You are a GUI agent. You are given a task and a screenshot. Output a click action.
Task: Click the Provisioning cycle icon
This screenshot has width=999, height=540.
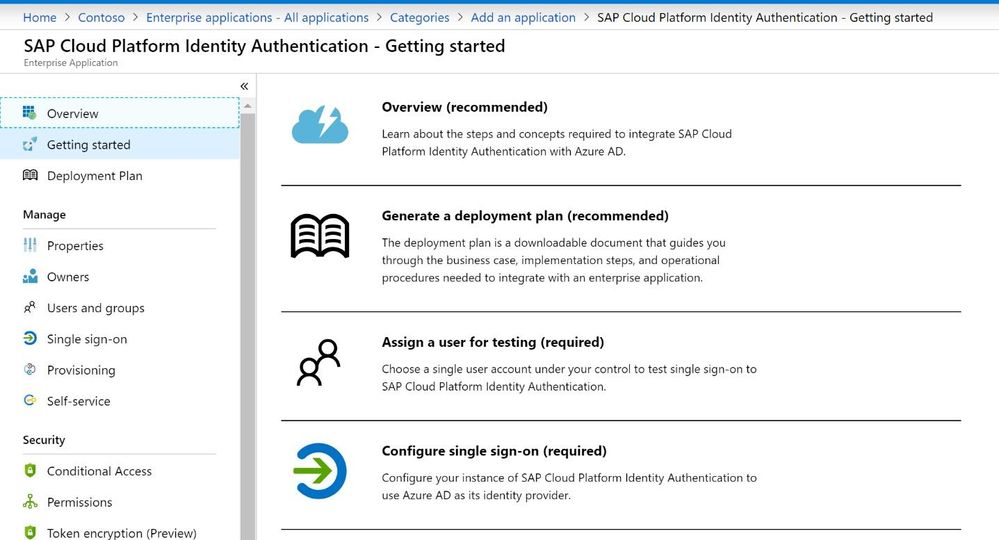click(30, 369)
